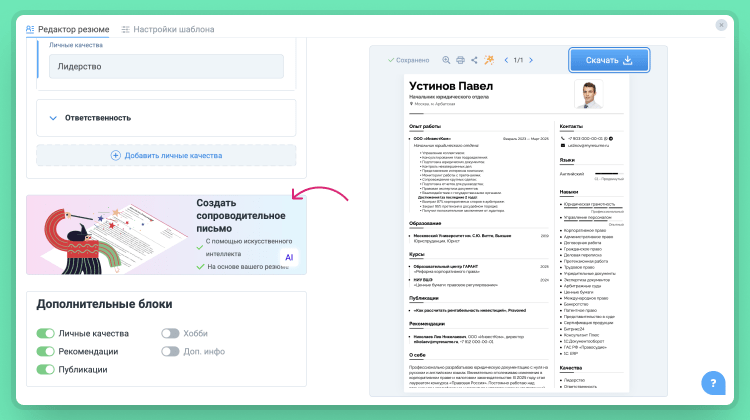This screenshot has height=420, width=750.
Task: Click the zoom-in magnifier icon
Action: [x=446, y=61]
